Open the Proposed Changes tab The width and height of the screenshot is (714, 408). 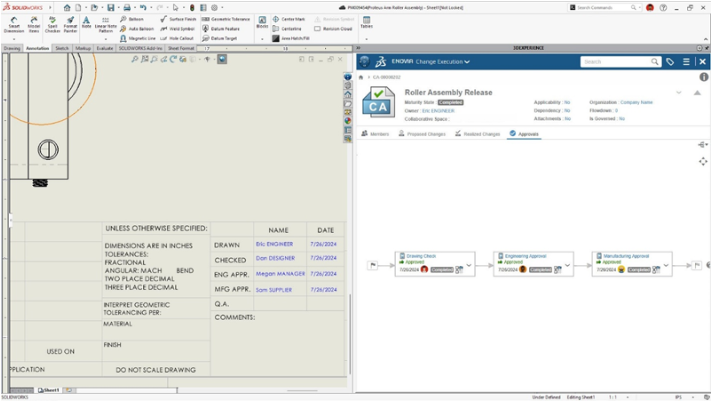click(422, 134)
